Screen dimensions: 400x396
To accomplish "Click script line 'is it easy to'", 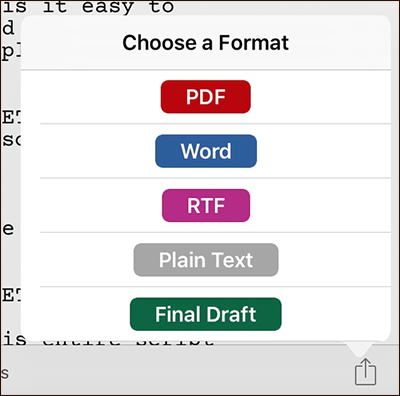I will [x=88, y=7].
